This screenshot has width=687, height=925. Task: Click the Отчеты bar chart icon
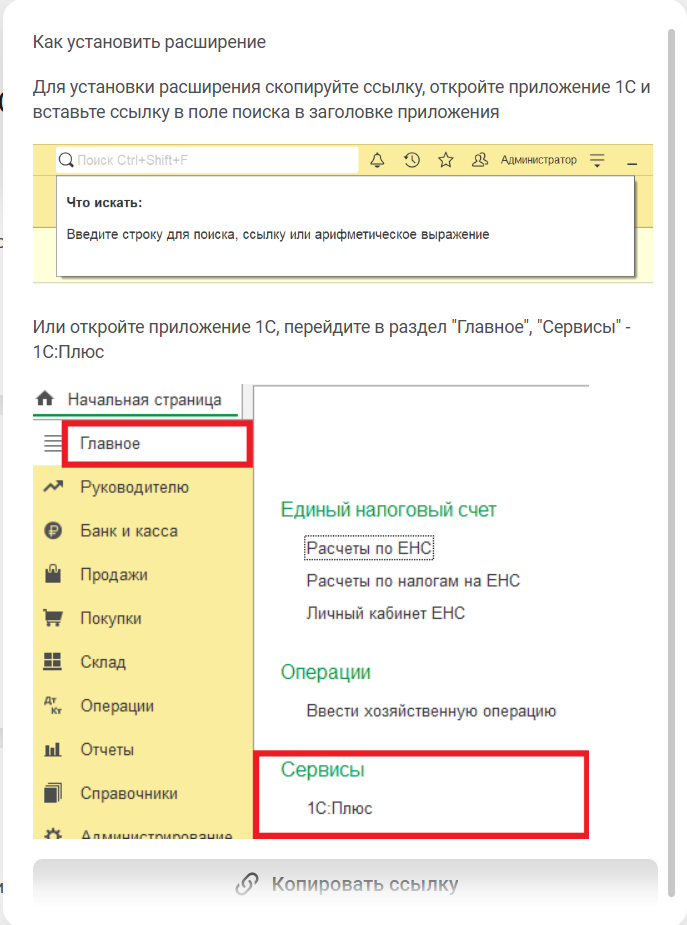point(53,750)
